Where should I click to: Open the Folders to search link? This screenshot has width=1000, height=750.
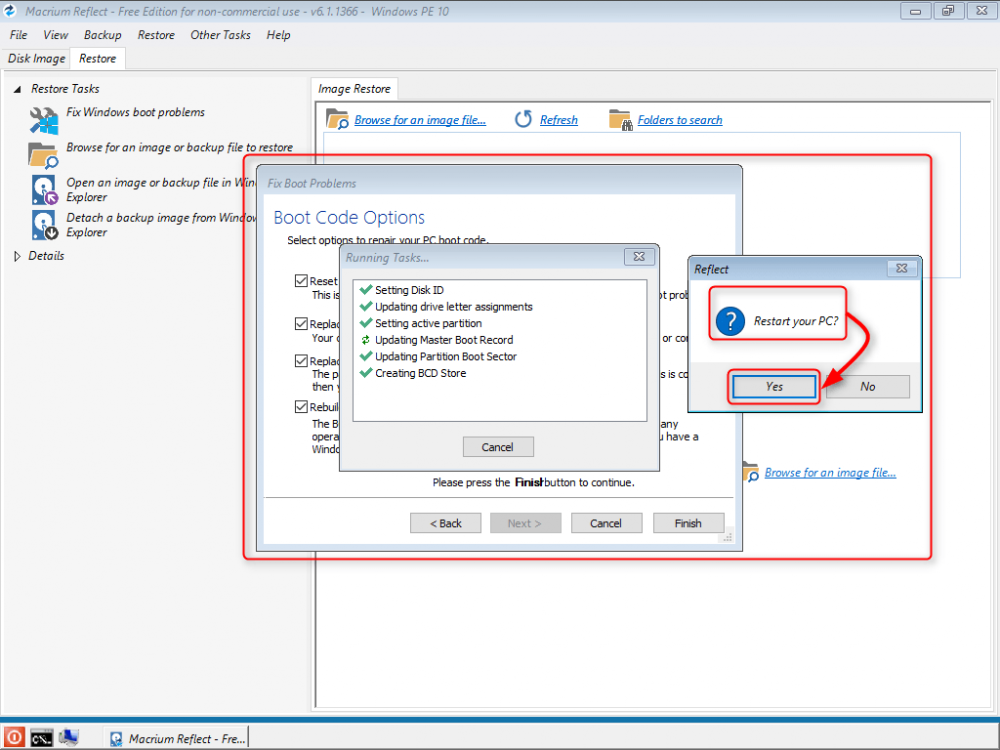pos(680,120)
